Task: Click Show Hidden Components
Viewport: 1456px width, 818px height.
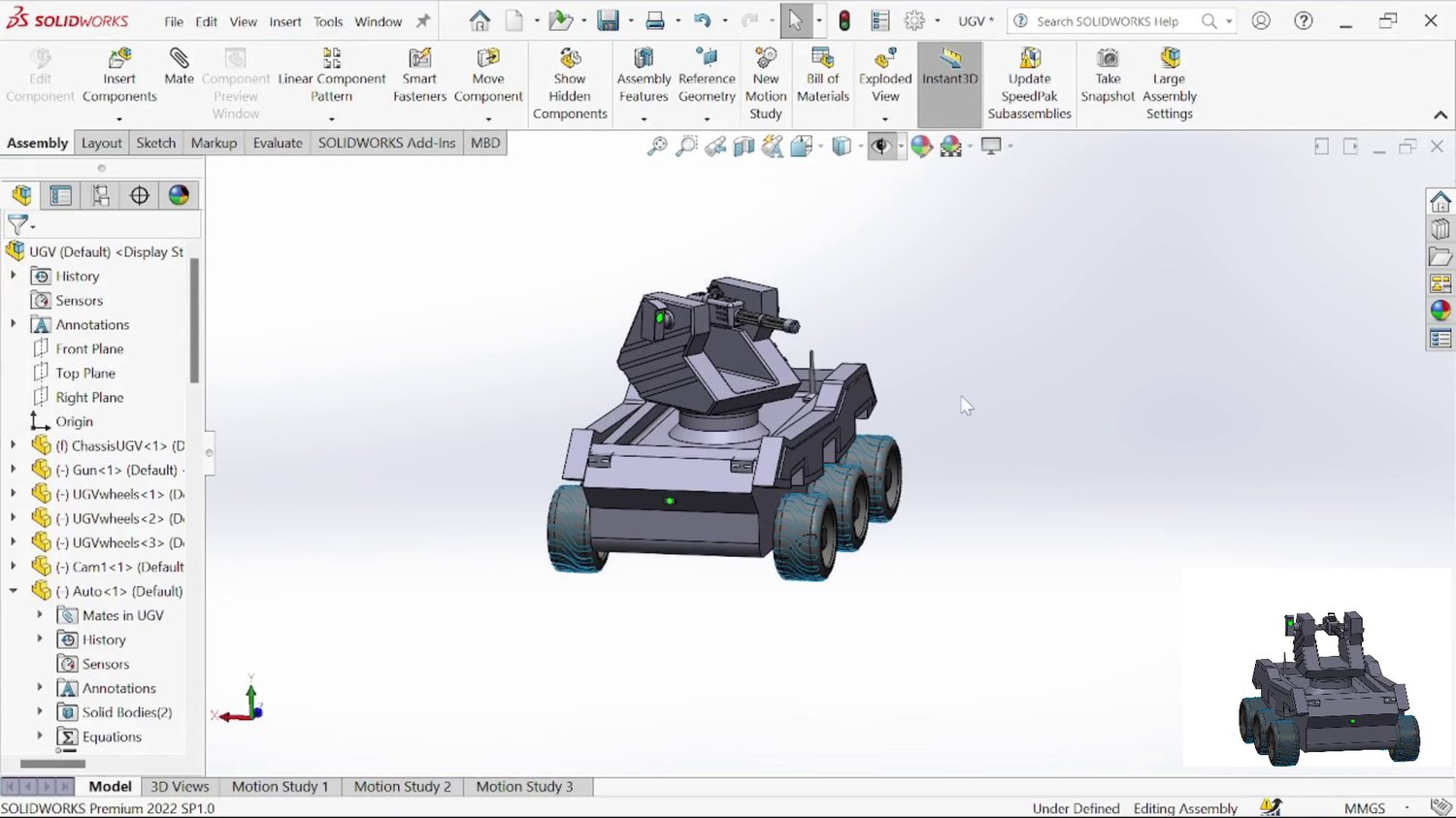Action: [x=570, y=84]
